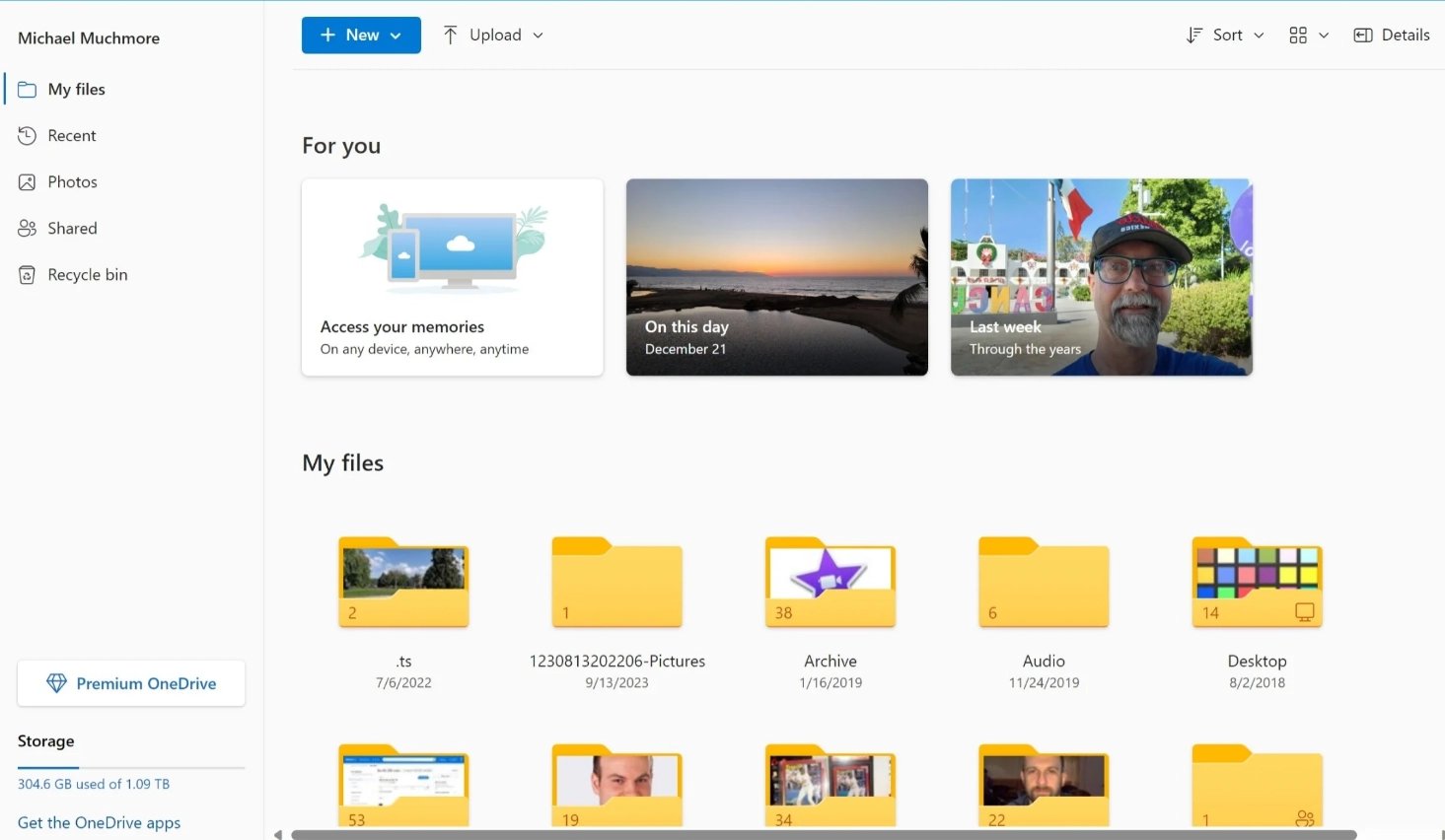Expand the view layout dropdown chevron

pyautogui.click(x=1324, y=35)
